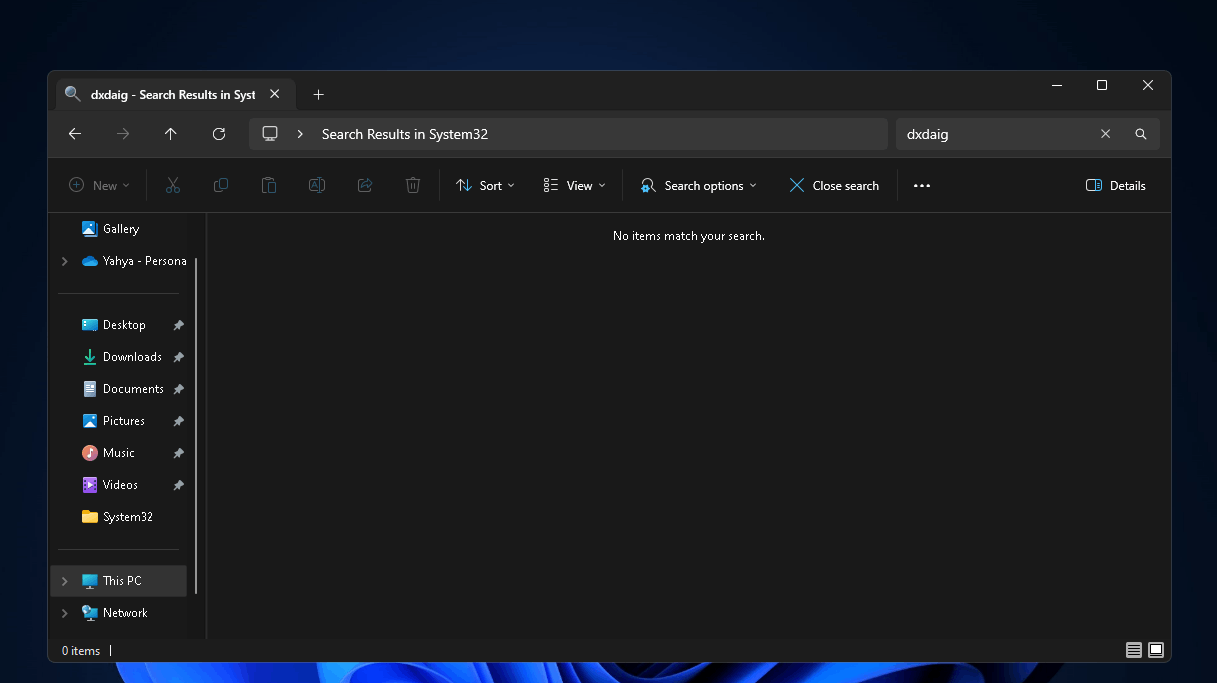Open the Sort dropdown

[485, 186]
